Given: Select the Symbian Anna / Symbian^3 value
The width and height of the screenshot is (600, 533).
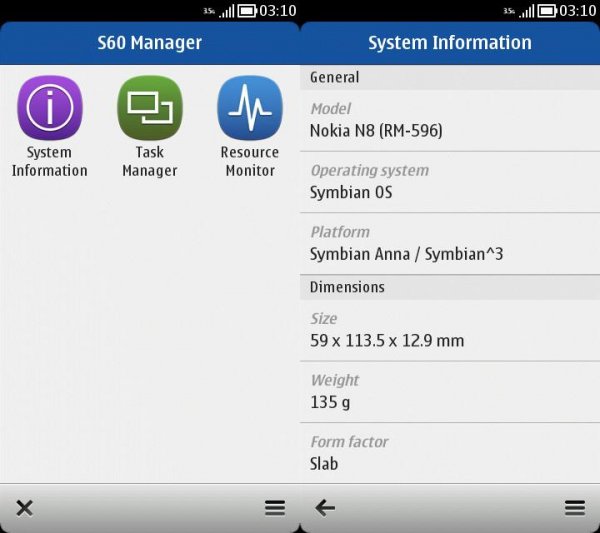Looking at the screenshot, I should [406, 254].
